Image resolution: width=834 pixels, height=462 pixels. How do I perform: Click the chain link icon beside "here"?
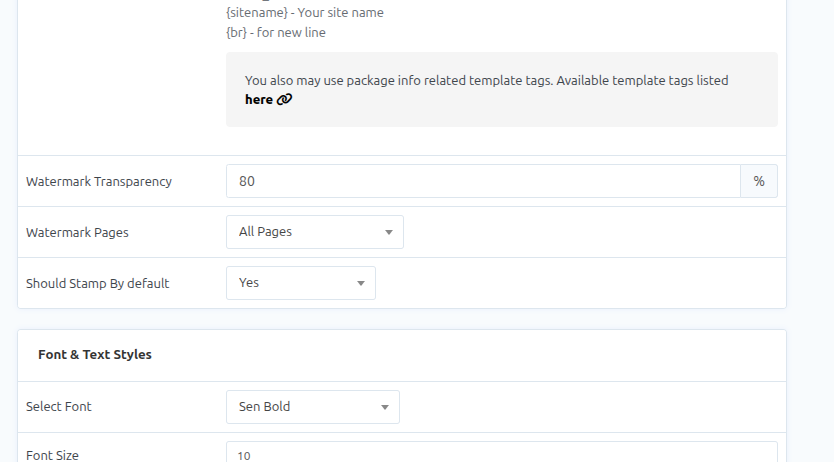[x=285, y=100]
